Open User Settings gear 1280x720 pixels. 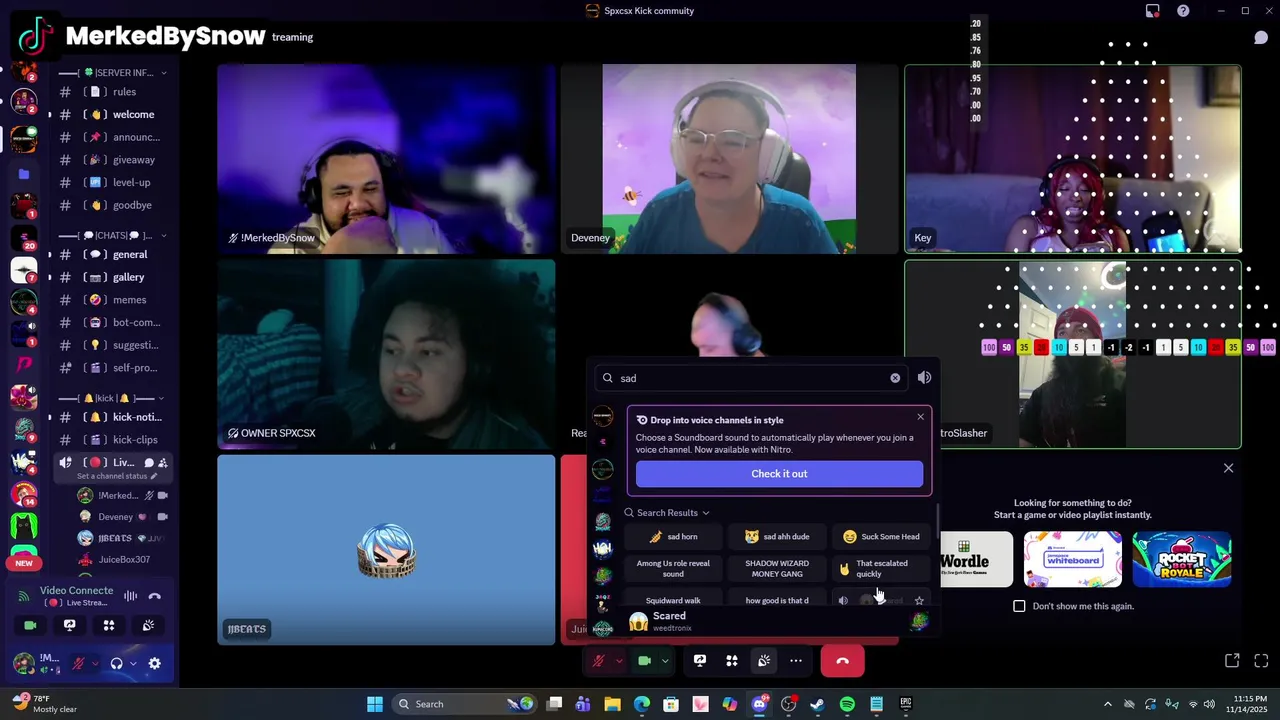tap(155, 663)
